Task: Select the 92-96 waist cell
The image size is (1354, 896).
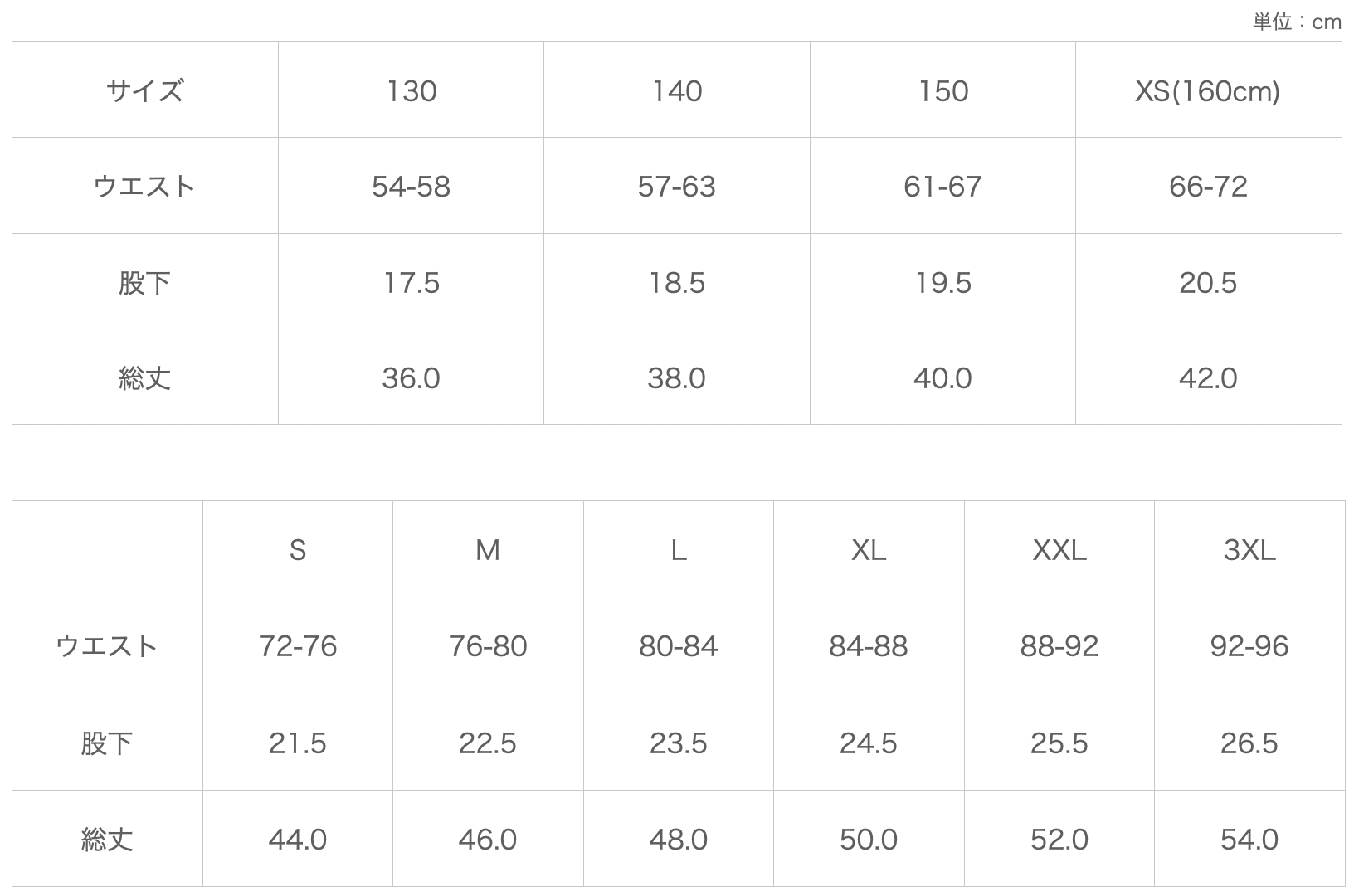Action: point(1249,646)
